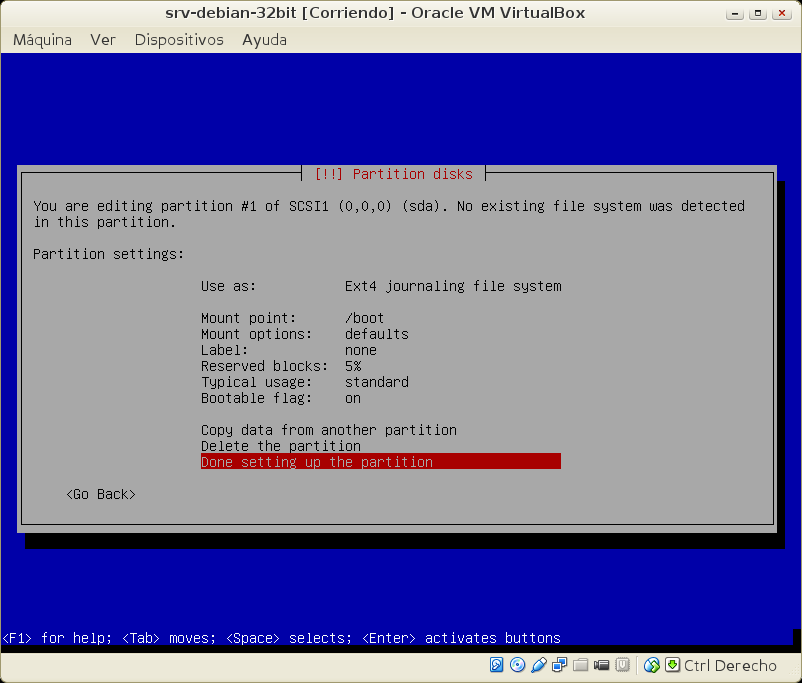
Task: Open the Dispositivos menu
Action: click(x=179, y=40)
